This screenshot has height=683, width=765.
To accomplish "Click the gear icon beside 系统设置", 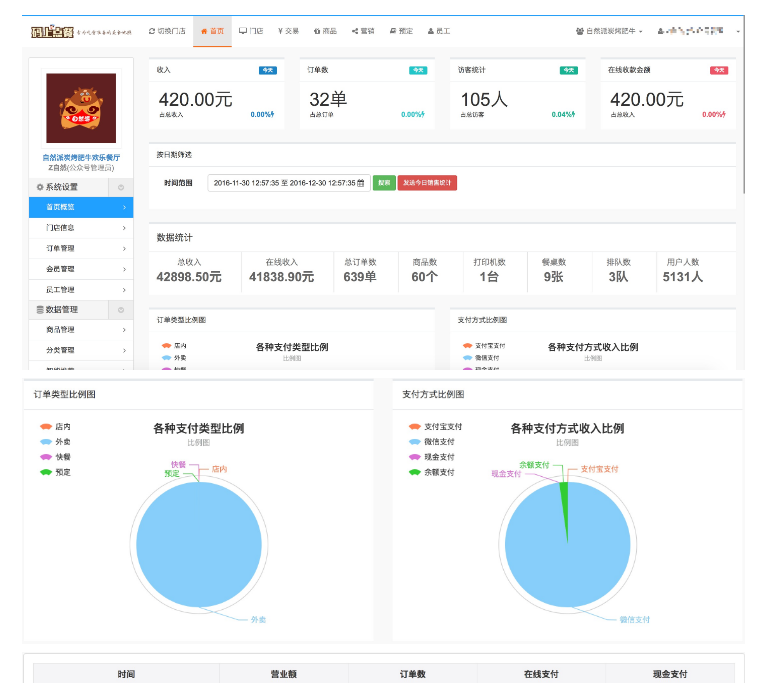I will (40, 187).
